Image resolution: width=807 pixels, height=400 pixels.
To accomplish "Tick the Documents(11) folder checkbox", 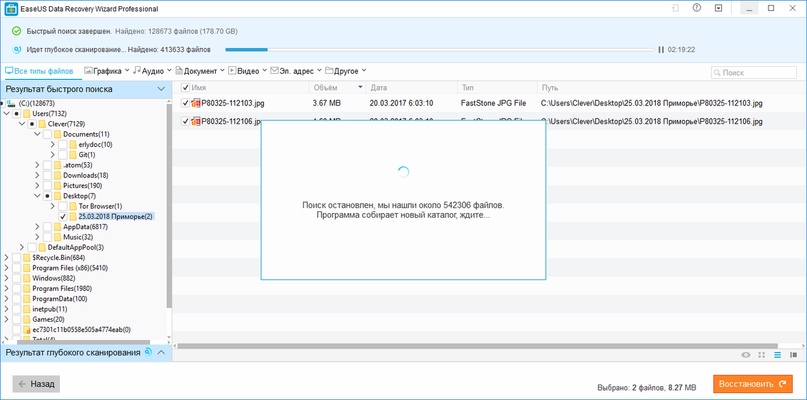I will tap(46, 134).
